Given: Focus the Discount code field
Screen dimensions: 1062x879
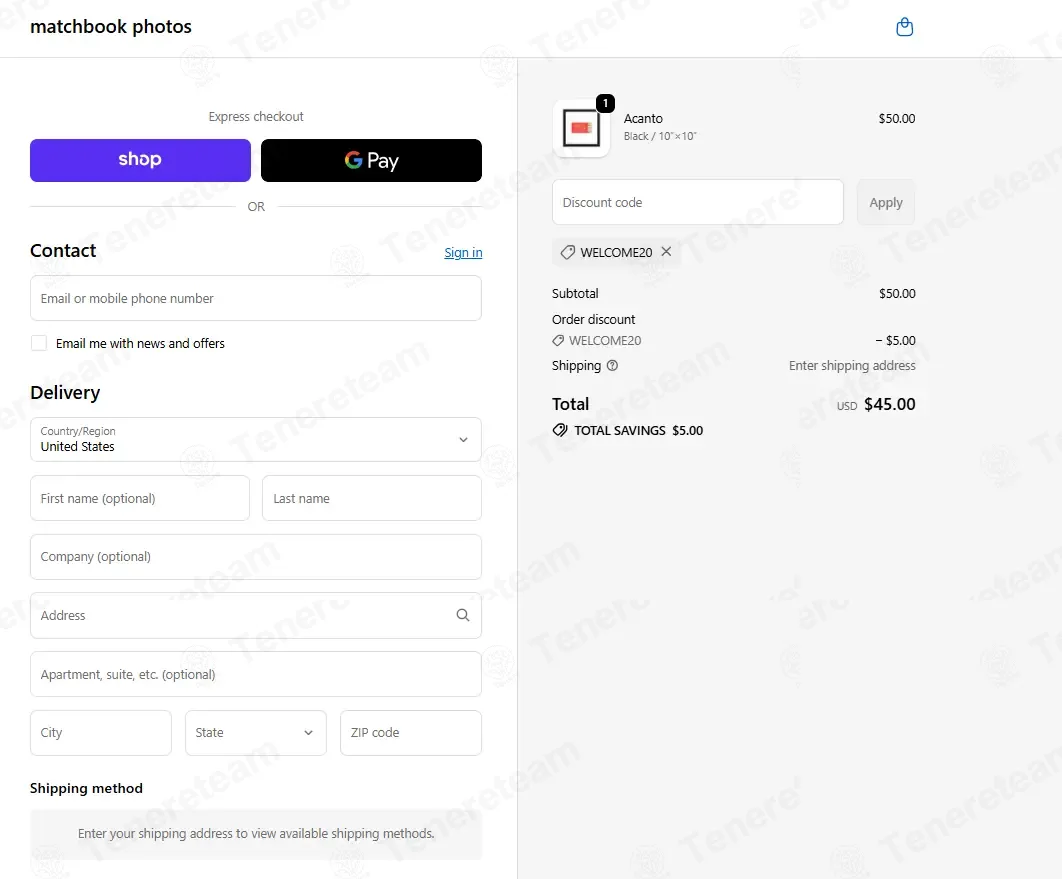Looking at the screenshot, I should 698,202.
